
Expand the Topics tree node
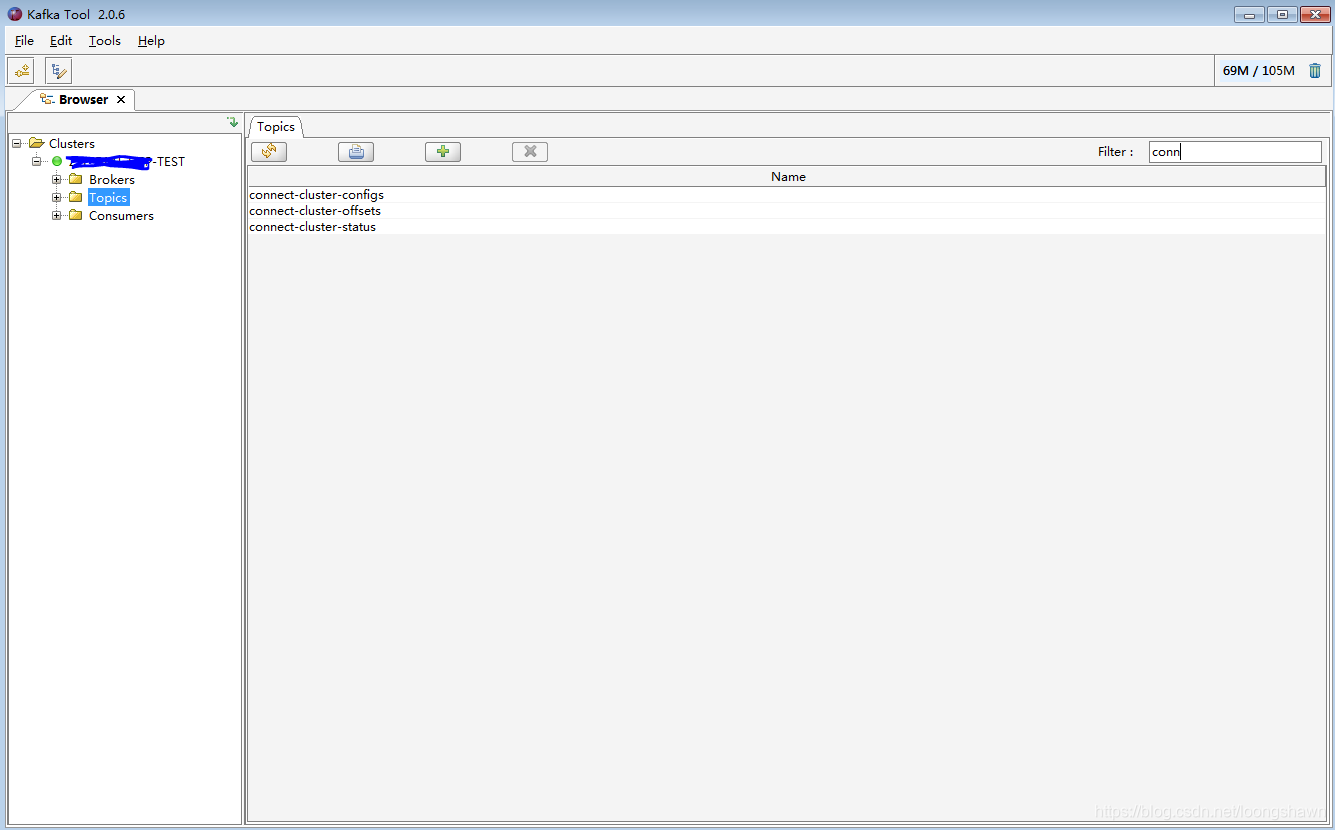pos(57,197)
